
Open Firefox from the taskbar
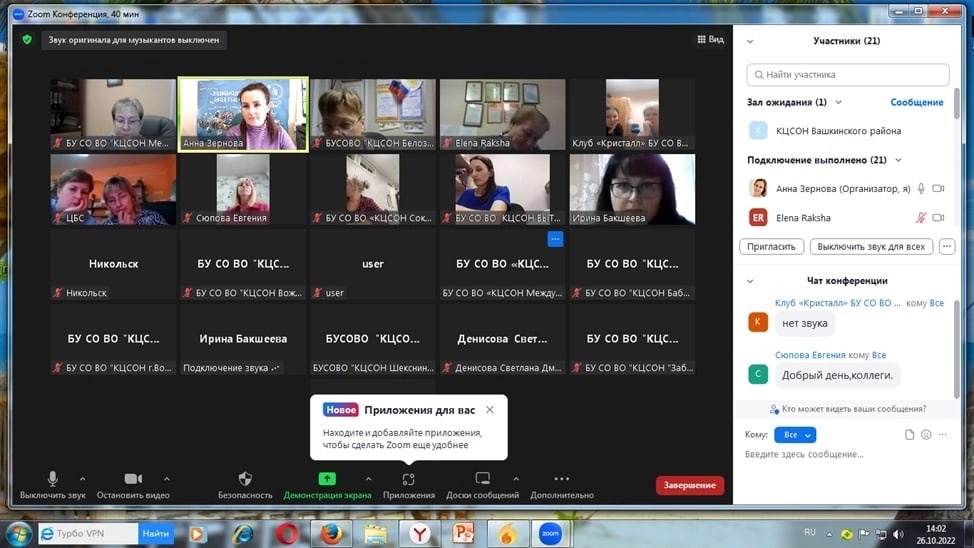[331, 534]
